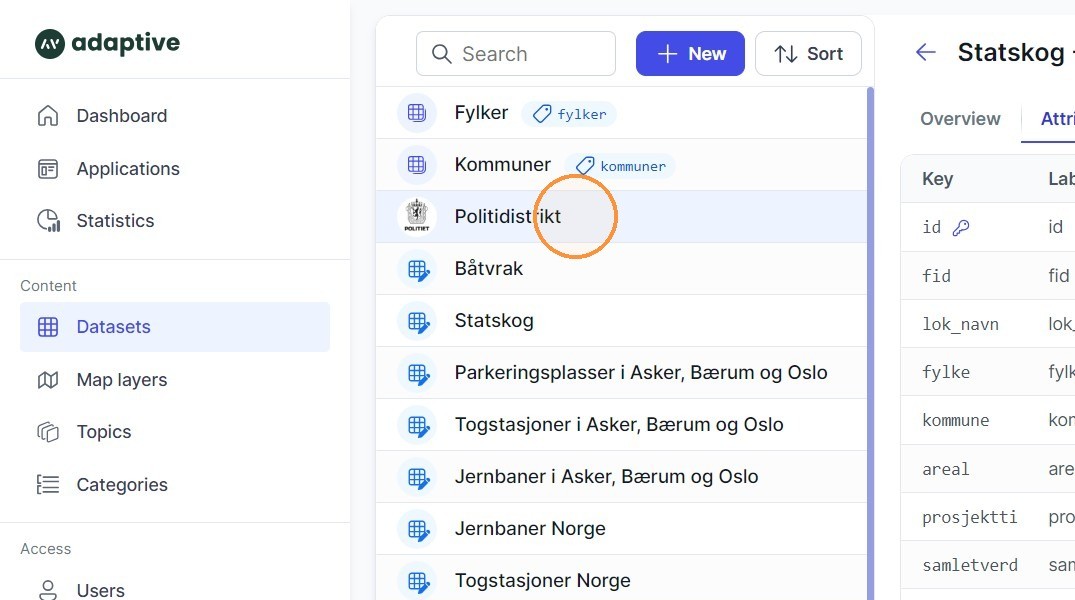Open Dashboard from the sidebar

pyautogui.click(x=175, y=116)
